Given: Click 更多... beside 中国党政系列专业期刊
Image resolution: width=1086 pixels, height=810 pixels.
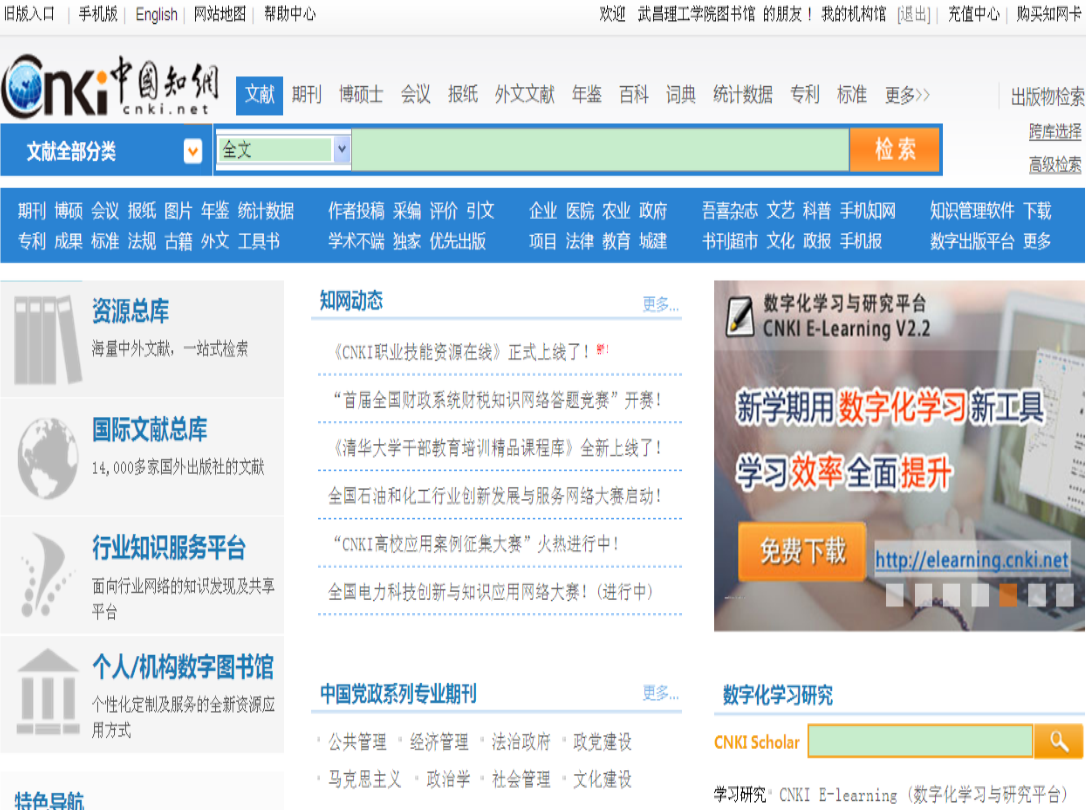Looking at the screenshot, I should click(x=661, y=693).
